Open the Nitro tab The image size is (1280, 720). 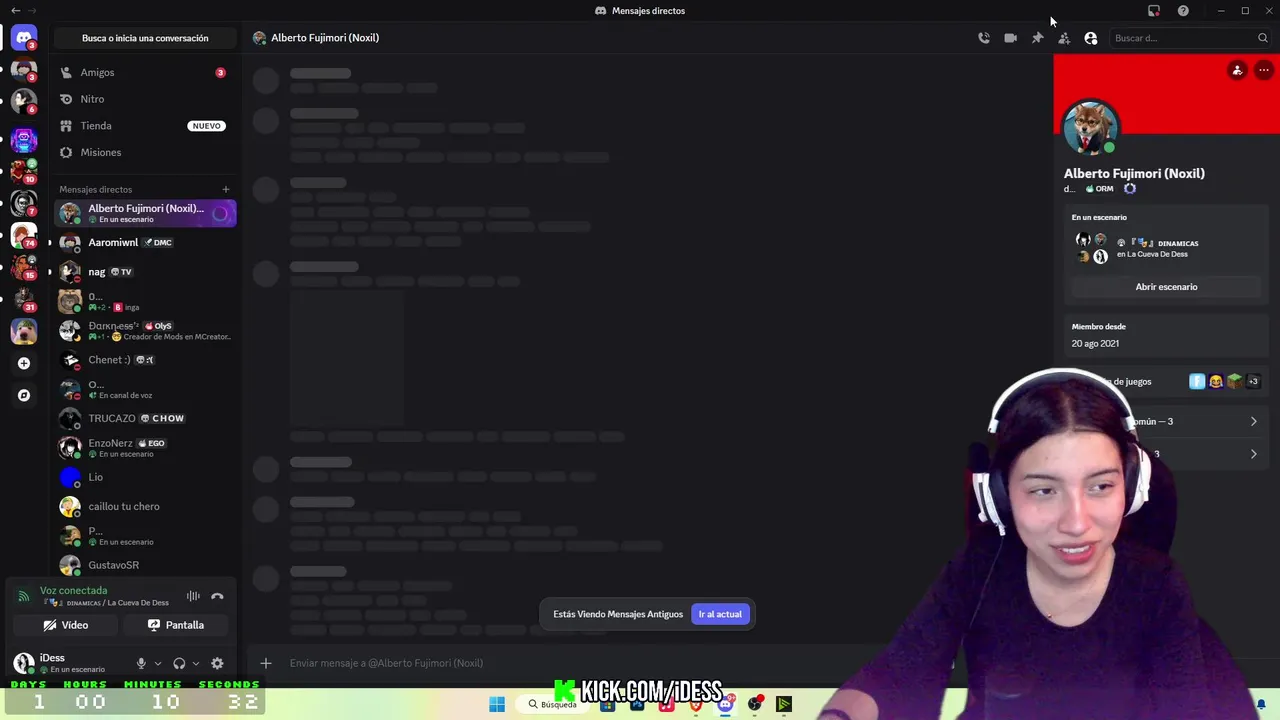pos(145,99)
